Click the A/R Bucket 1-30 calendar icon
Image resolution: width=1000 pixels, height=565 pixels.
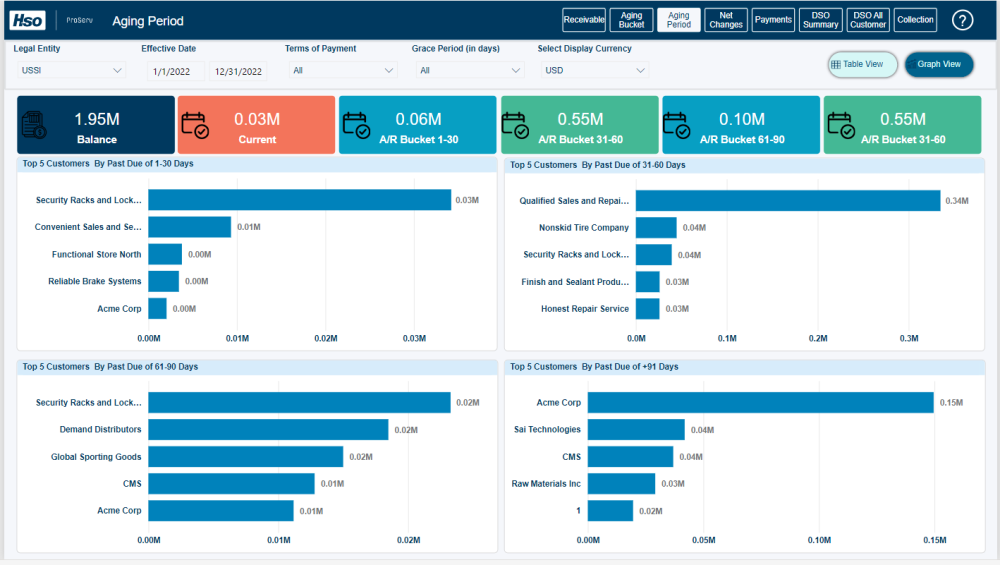(357, 125)
